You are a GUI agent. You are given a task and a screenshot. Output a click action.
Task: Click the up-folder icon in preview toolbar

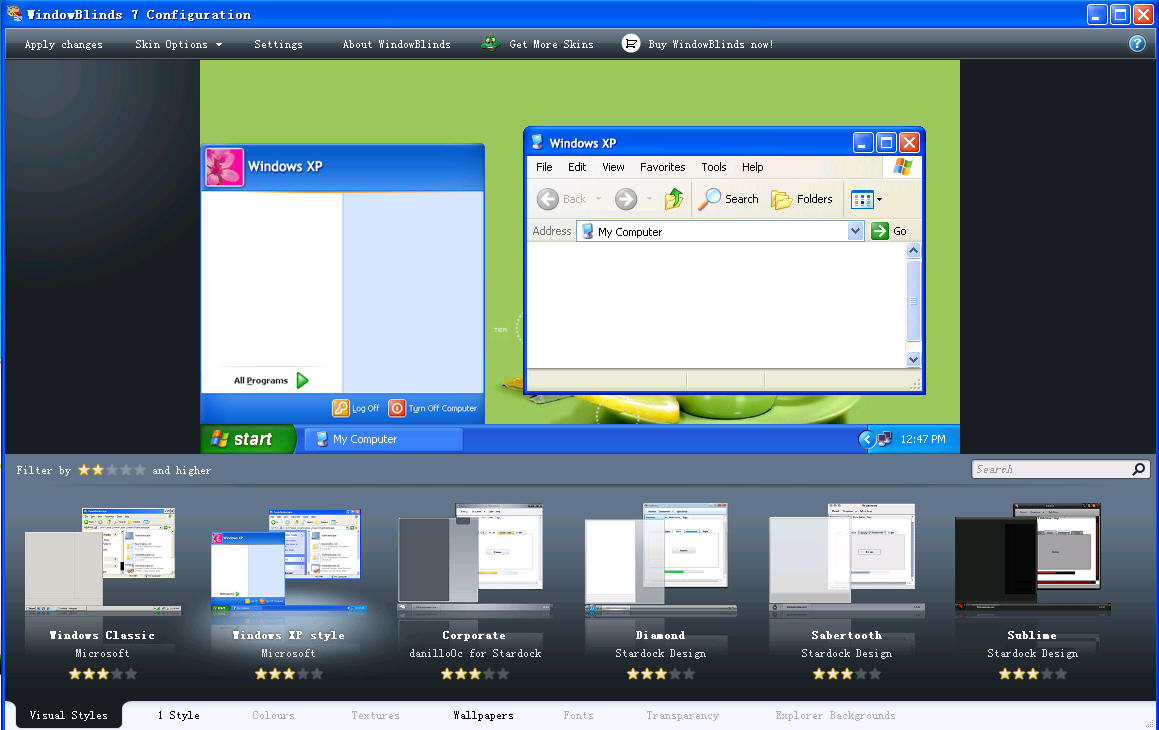(x=674, y=198)
